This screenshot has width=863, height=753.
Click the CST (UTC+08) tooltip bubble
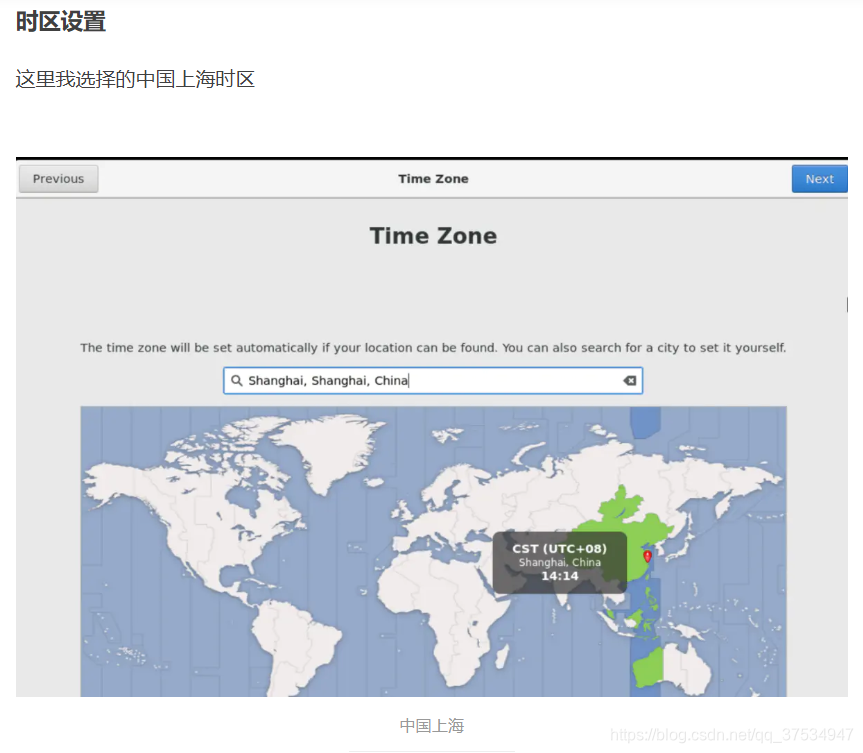[x=559, y=562]
